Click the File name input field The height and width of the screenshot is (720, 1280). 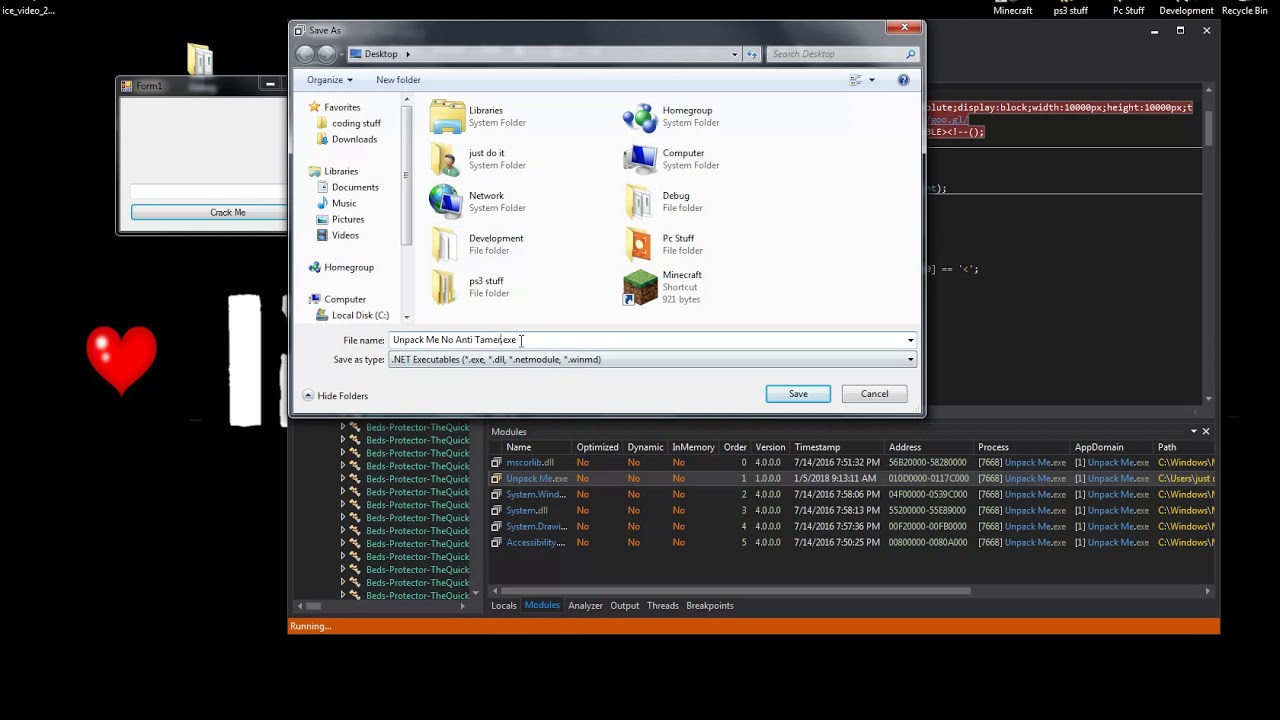646,340
